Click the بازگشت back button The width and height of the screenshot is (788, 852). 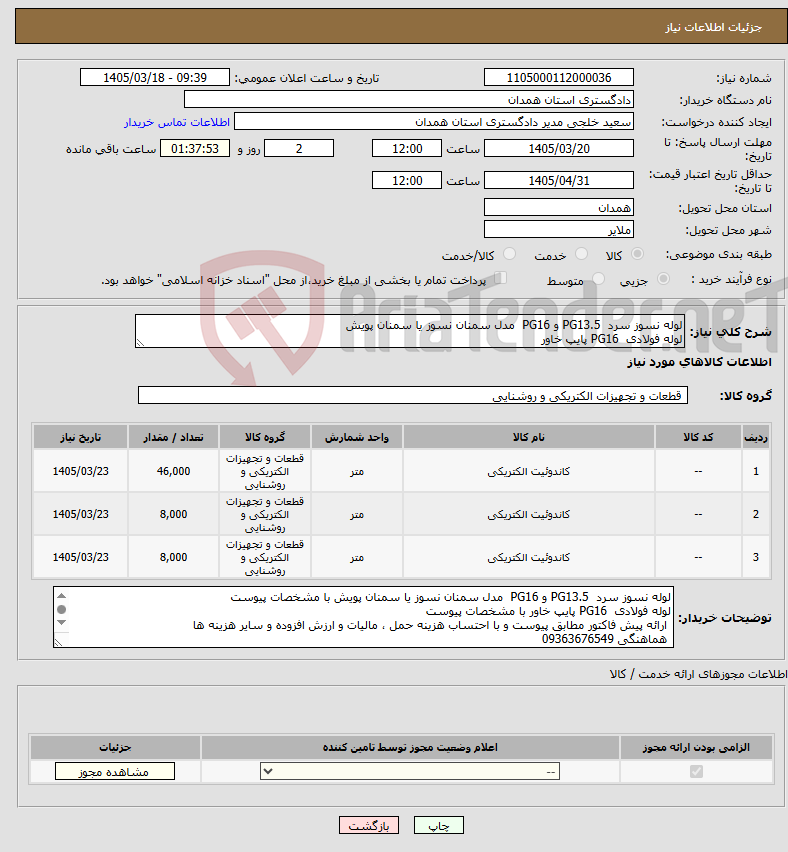click(368, 825)
